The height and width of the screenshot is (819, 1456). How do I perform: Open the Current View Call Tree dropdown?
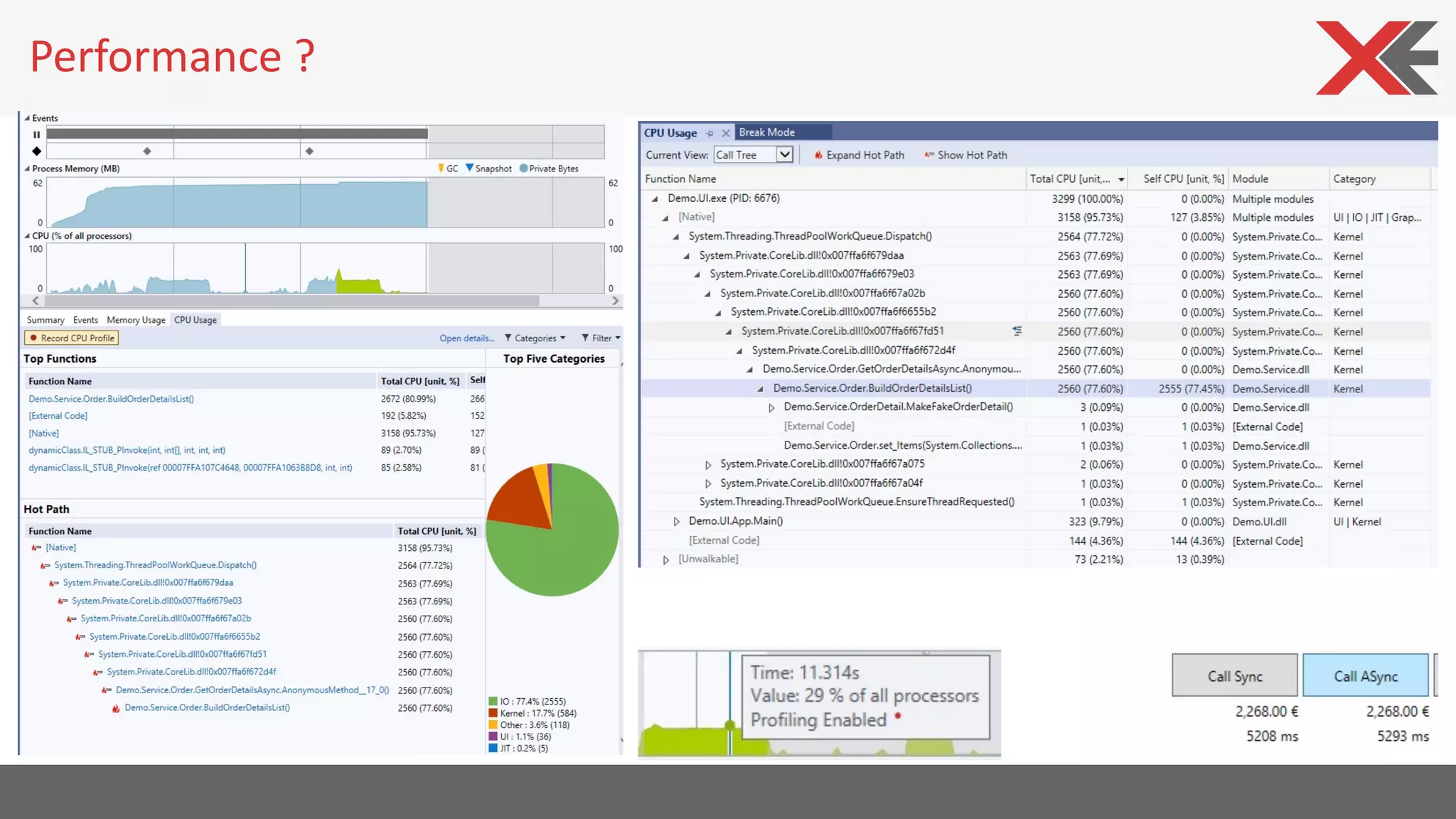[784, 155]
